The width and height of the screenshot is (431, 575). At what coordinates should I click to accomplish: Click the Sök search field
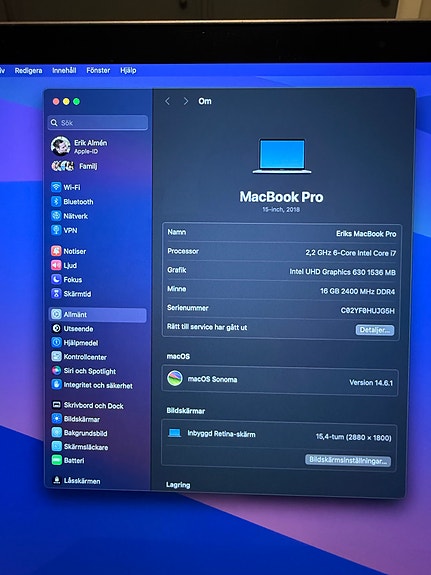pyautogui.click(x=98, y=122)
